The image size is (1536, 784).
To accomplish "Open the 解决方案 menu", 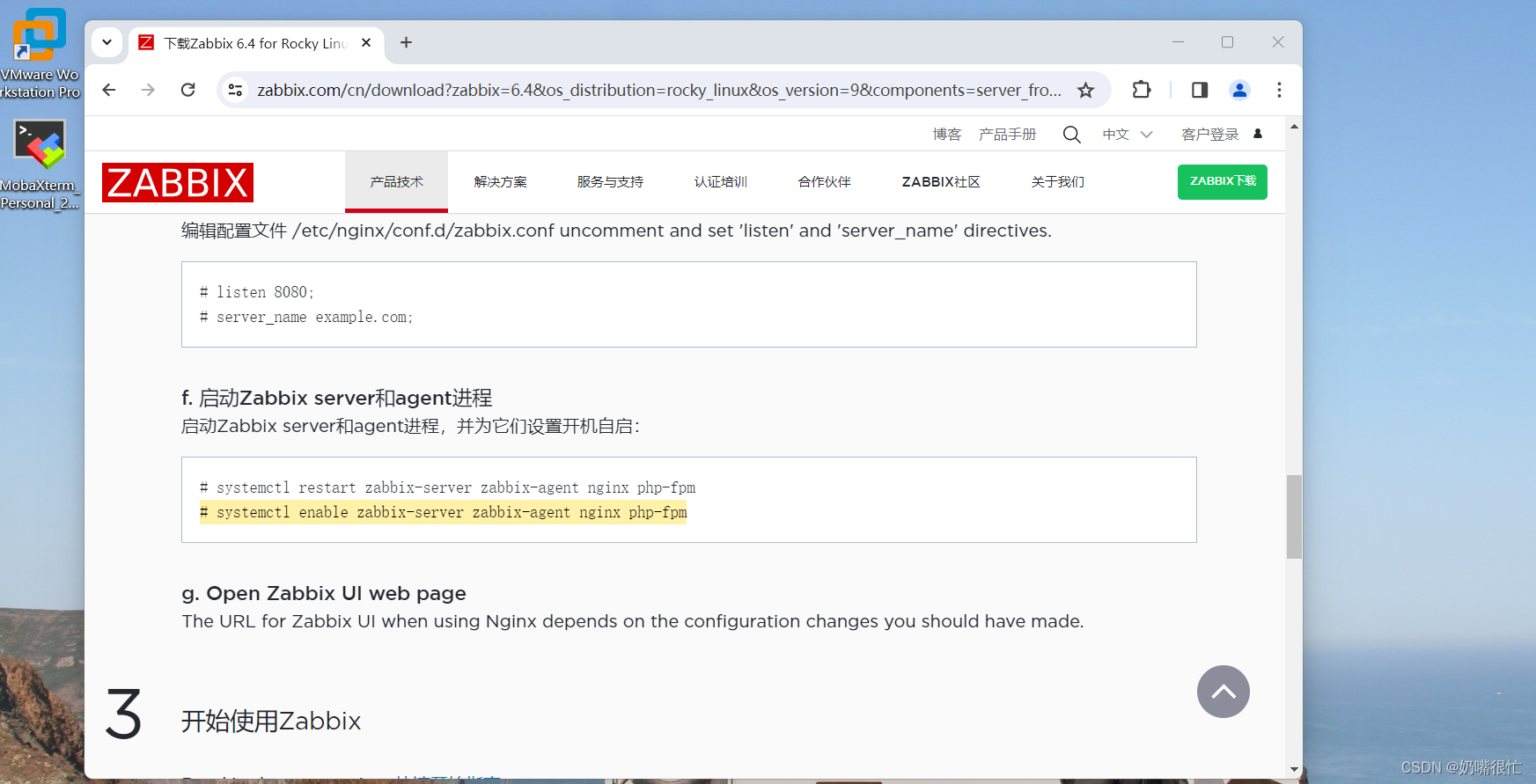I will (x=500, y=181).
